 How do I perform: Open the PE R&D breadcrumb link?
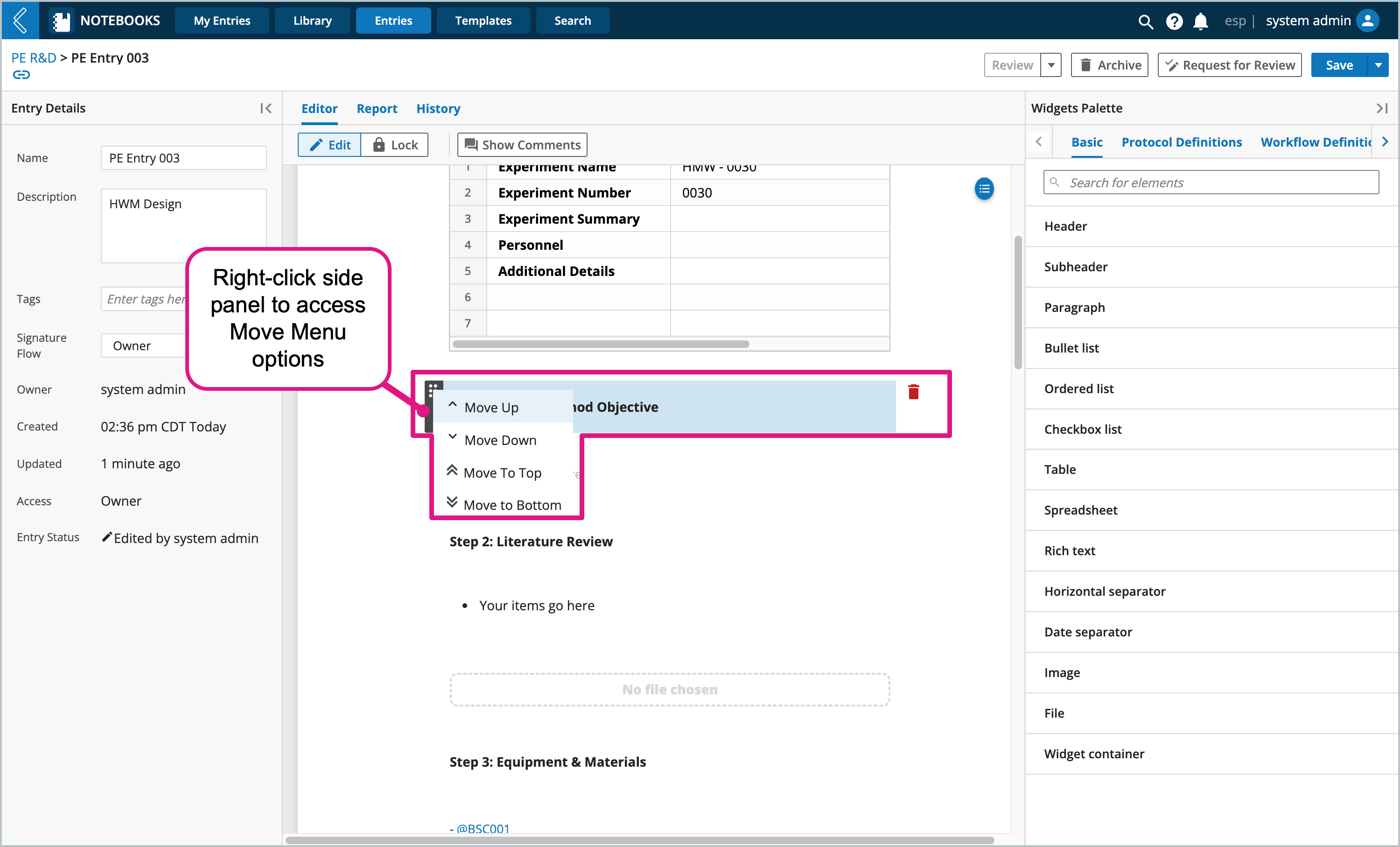(x=34, y=58)
